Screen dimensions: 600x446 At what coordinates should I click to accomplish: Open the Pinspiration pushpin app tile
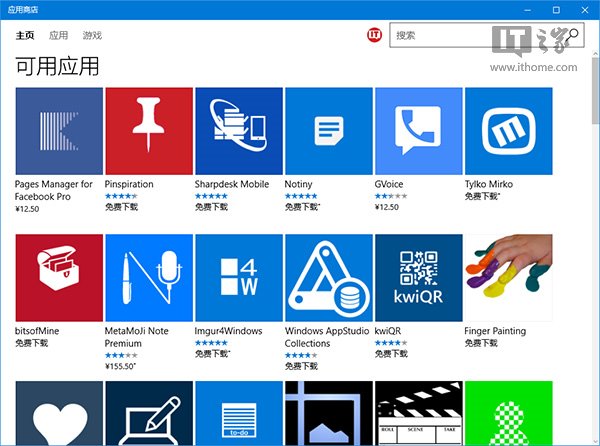click(149, 131)
